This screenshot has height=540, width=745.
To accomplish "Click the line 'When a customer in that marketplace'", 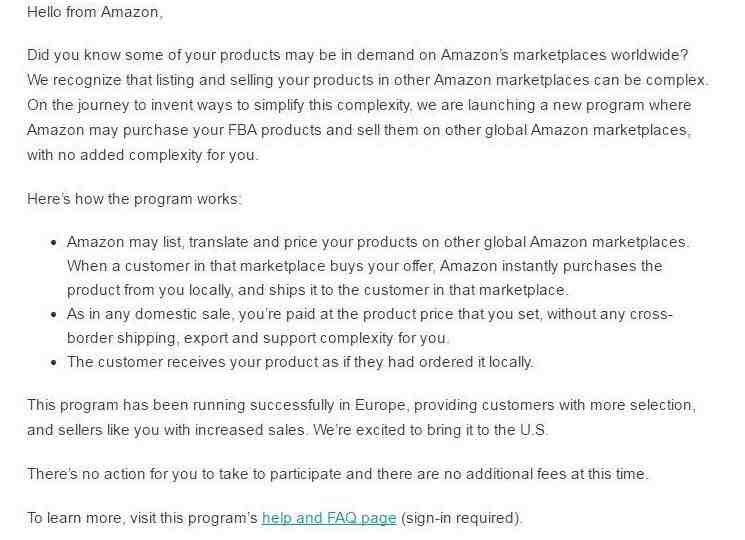I will [x=364, y=266].
